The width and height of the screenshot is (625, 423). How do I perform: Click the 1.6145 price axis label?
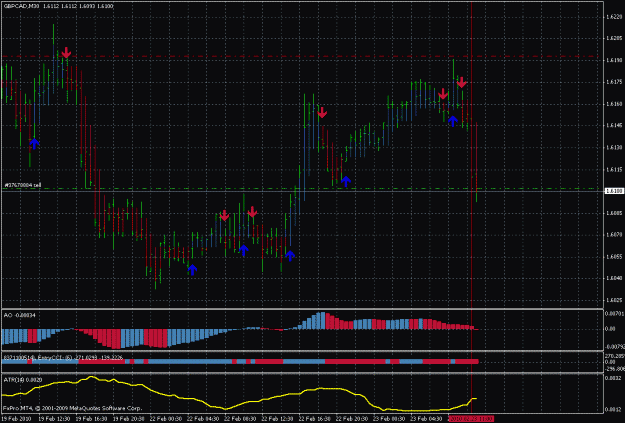[x=614, y=126]
